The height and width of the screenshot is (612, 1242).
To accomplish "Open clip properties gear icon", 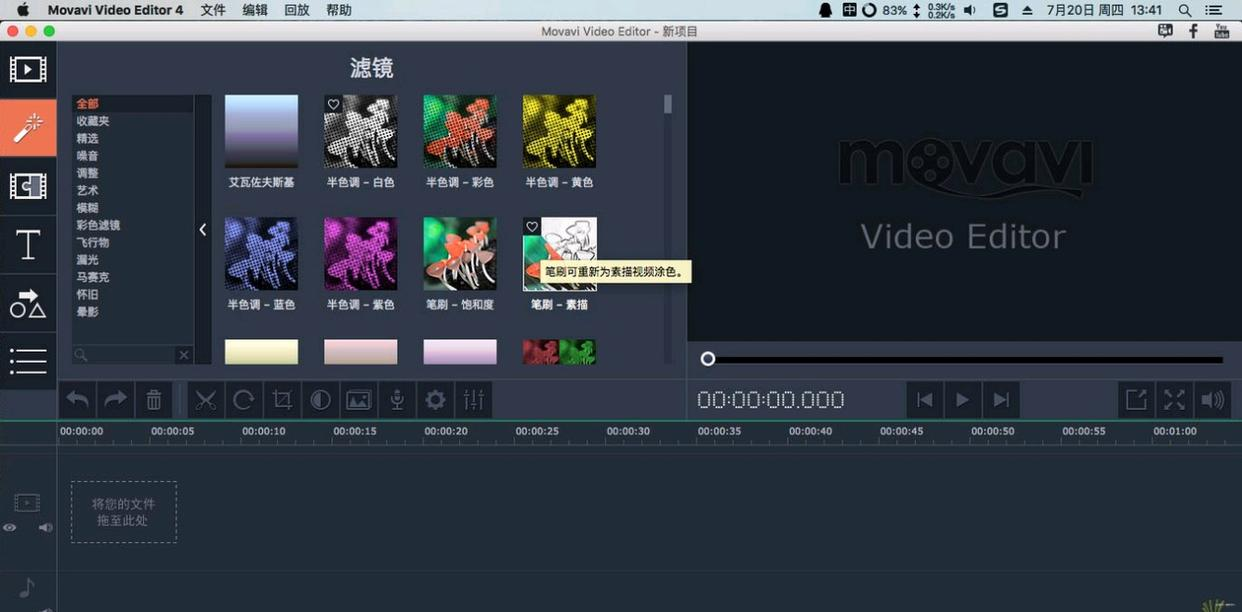I will [x=435, y=400].
